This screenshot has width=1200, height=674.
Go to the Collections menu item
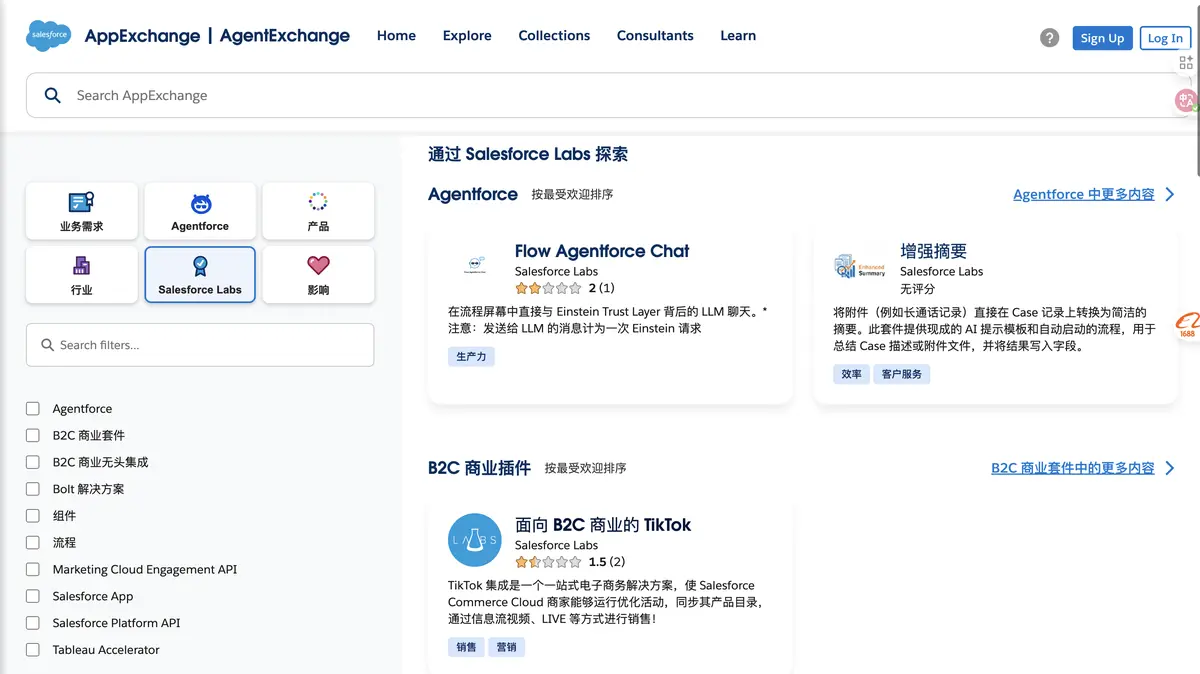pos(554,36)
